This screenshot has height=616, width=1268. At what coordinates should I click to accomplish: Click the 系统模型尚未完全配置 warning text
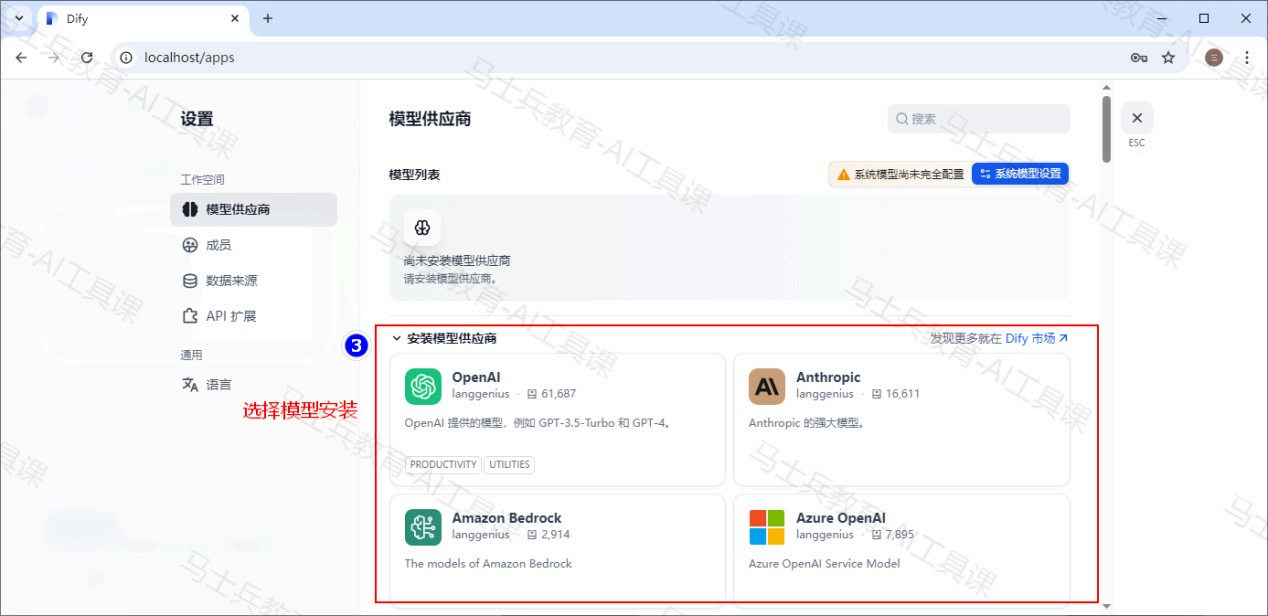coord(909,174)
